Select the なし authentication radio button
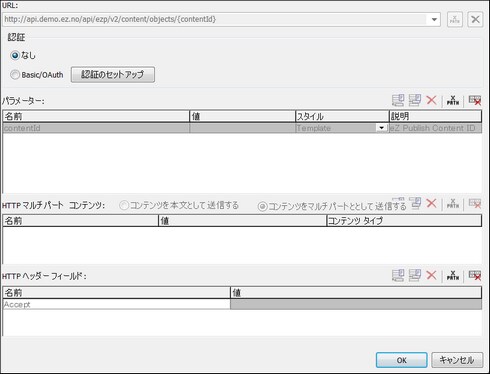This screenshot has height=374, width=490. tap(15, 55)
